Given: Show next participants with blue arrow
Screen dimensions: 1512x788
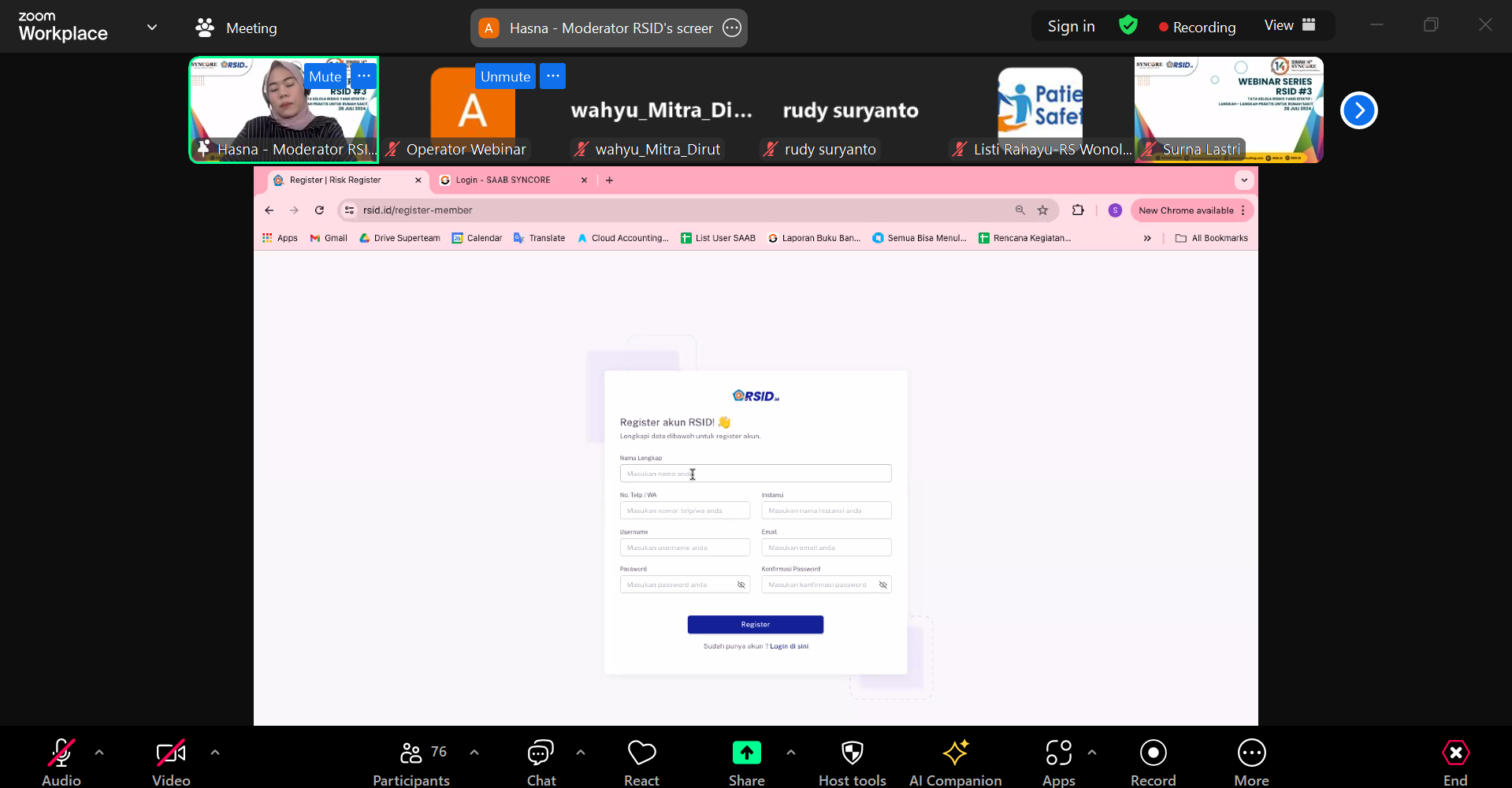Looking at the screenshot, I should pyautogui.click(x=1358, y=110).
